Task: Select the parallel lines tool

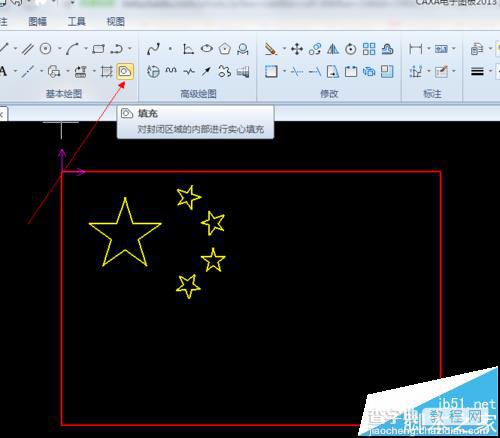Action: 28,49
